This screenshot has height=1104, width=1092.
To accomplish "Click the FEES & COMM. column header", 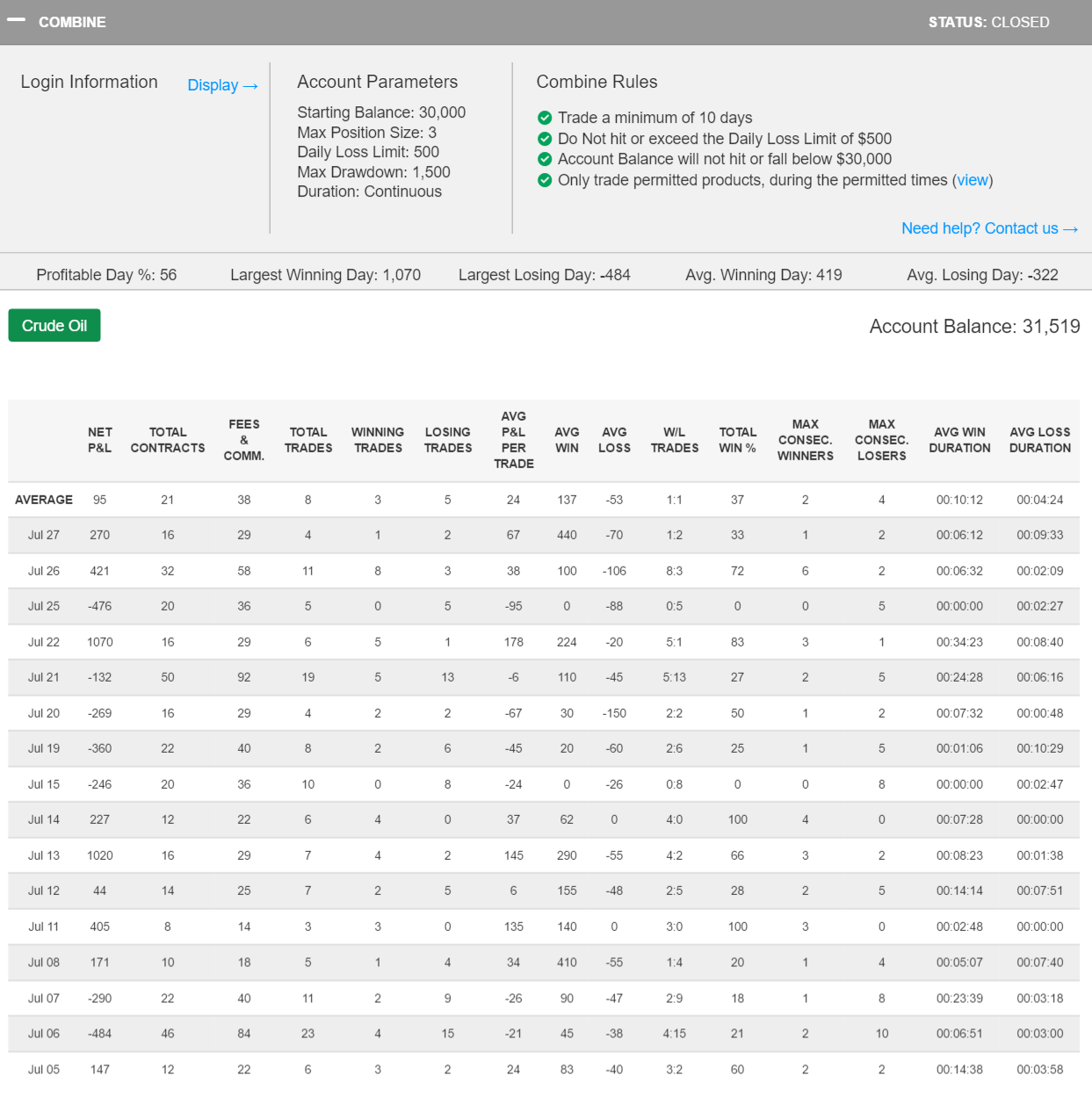I will (x=244, y=440).
